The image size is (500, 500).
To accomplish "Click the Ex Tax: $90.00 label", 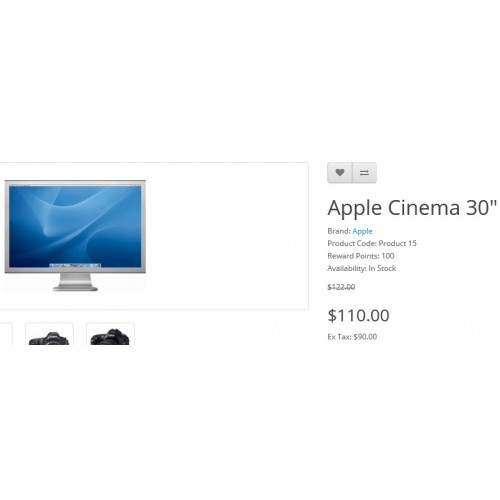I will click(352, 337).
